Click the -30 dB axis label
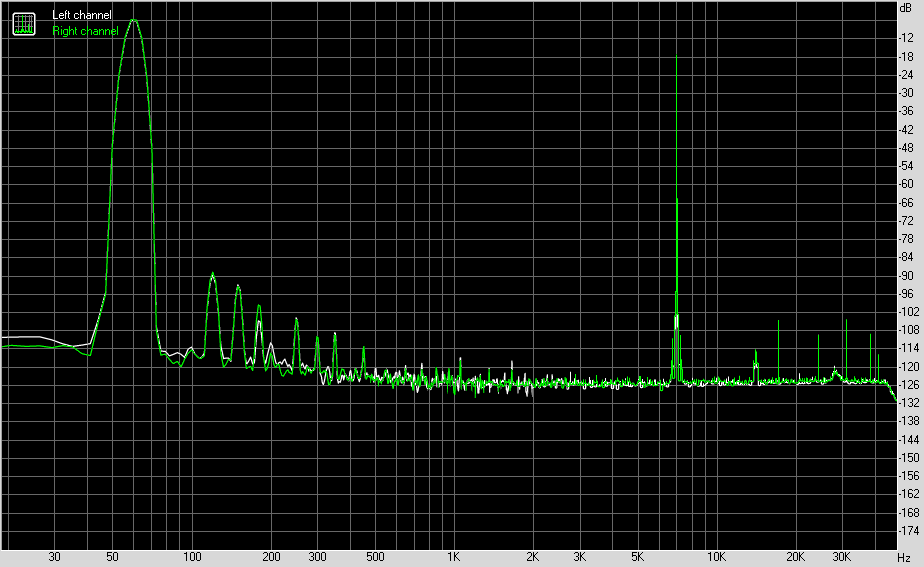Viewport: 924px width, 567px height. tap(906, 93)
